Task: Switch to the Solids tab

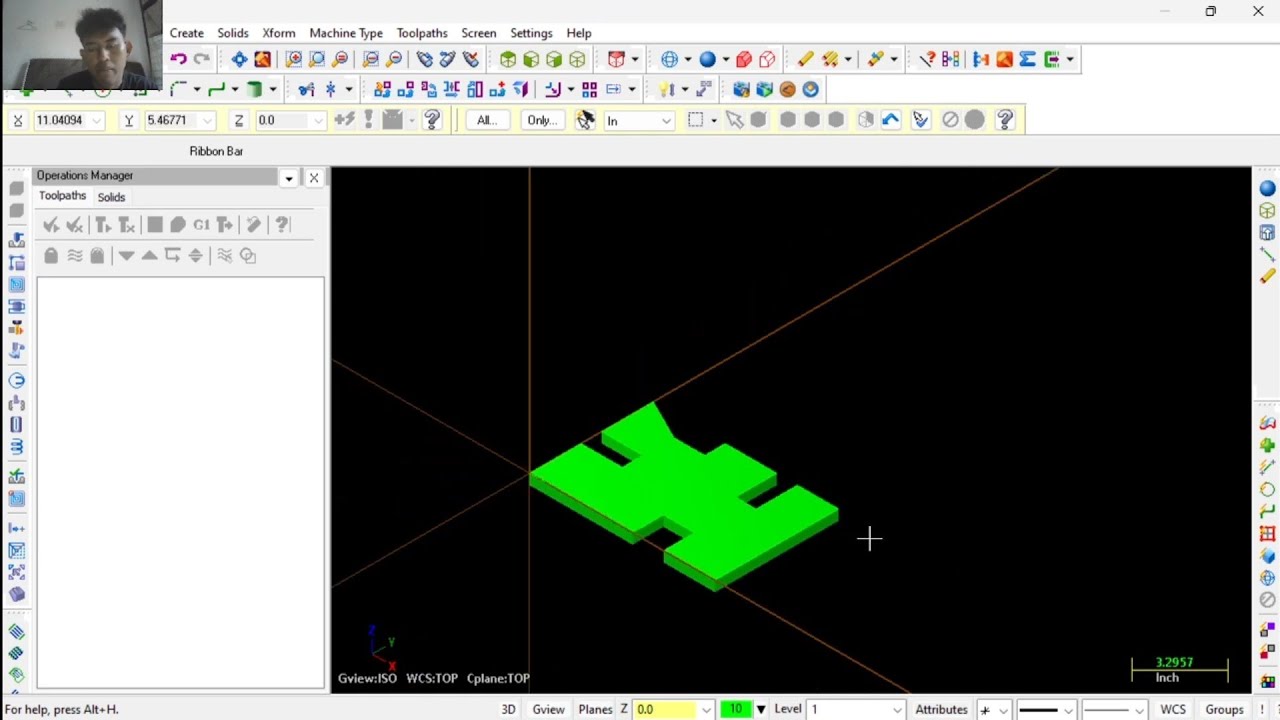Action: click(111, 197)
